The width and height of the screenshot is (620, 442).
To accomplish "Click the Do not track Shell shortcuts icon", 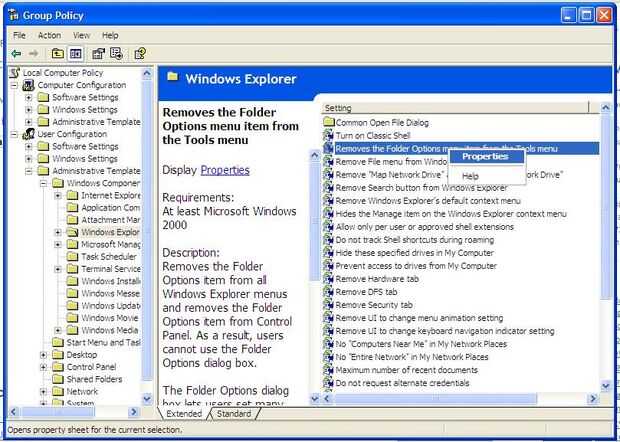I will [x=328, y=240].
